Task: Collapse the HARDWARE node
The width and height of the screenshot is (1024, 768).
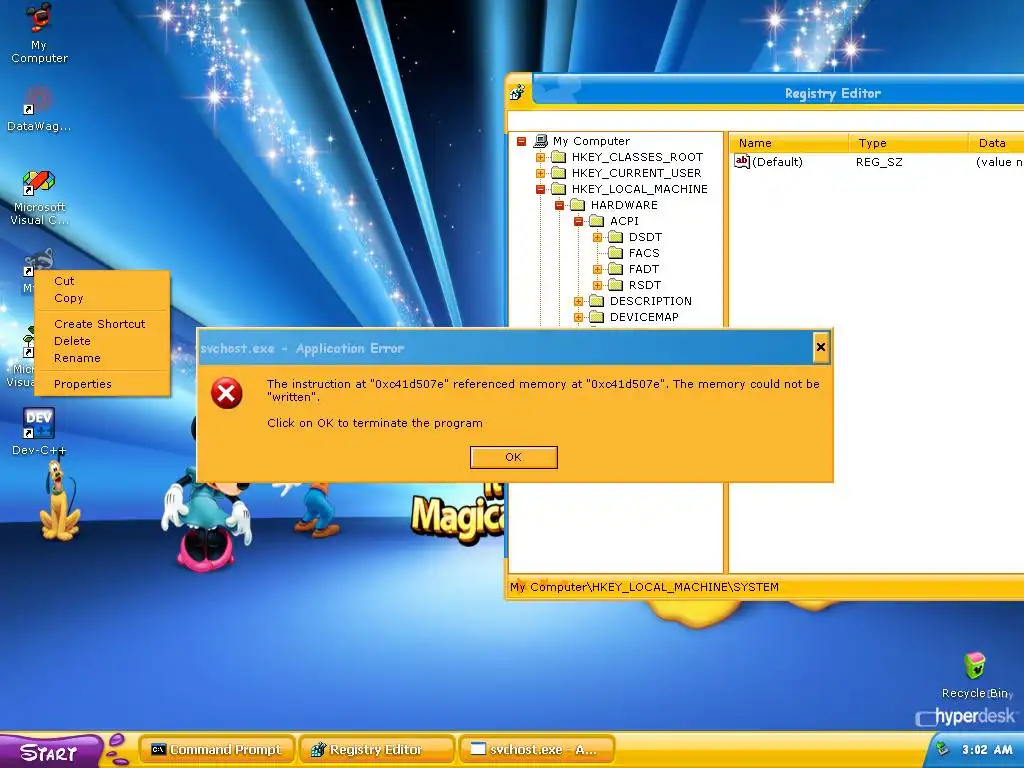Action: pyautogui.click(x=559, y=205)
